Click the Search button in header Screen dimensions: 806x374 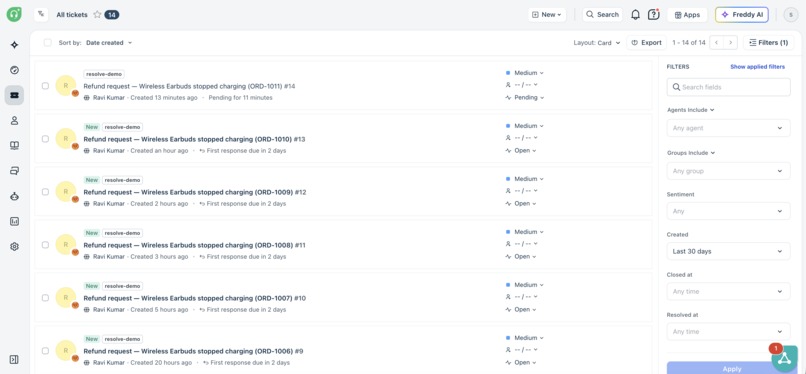point(602,15)
